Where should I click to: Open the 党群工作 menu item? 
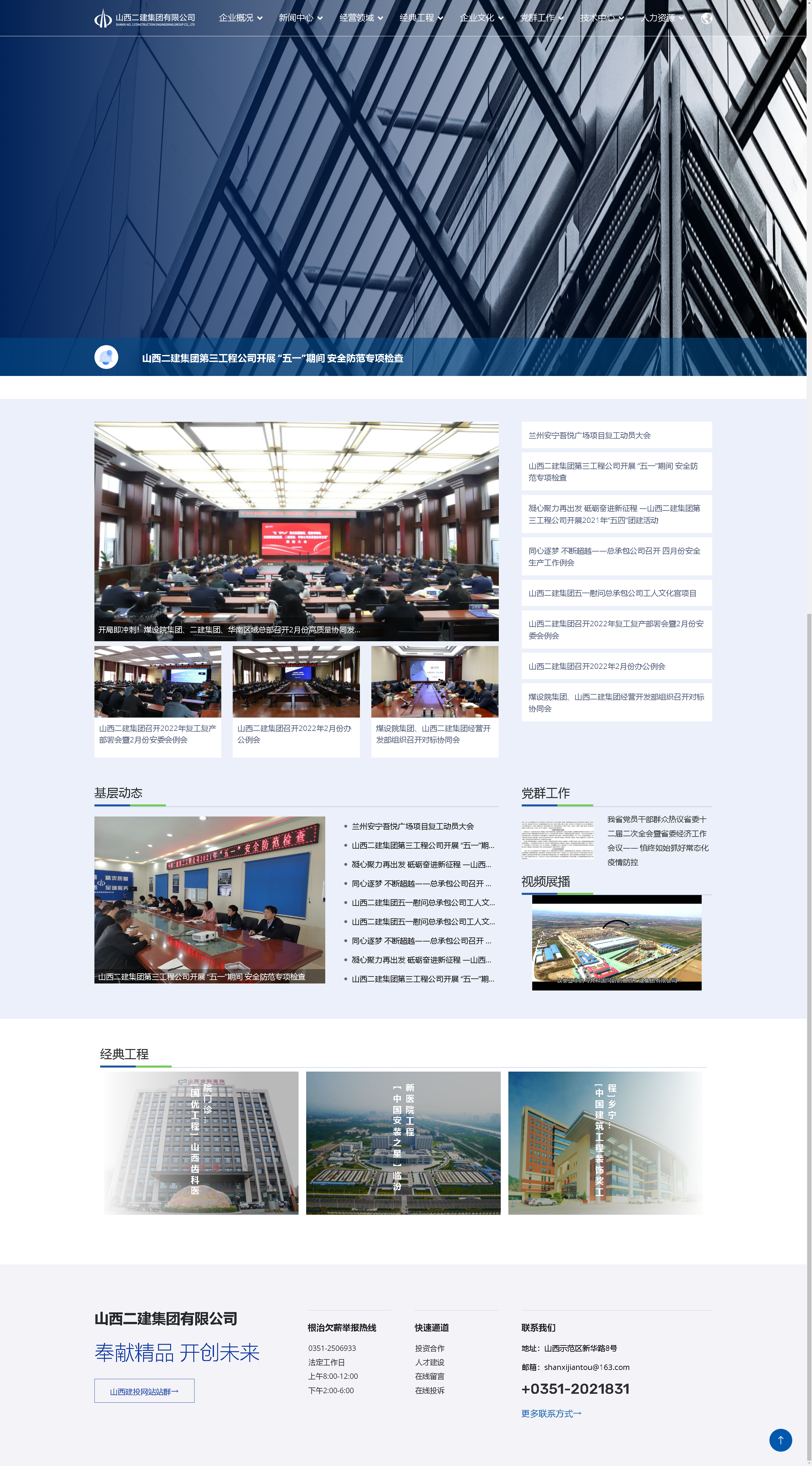(537, 18)
